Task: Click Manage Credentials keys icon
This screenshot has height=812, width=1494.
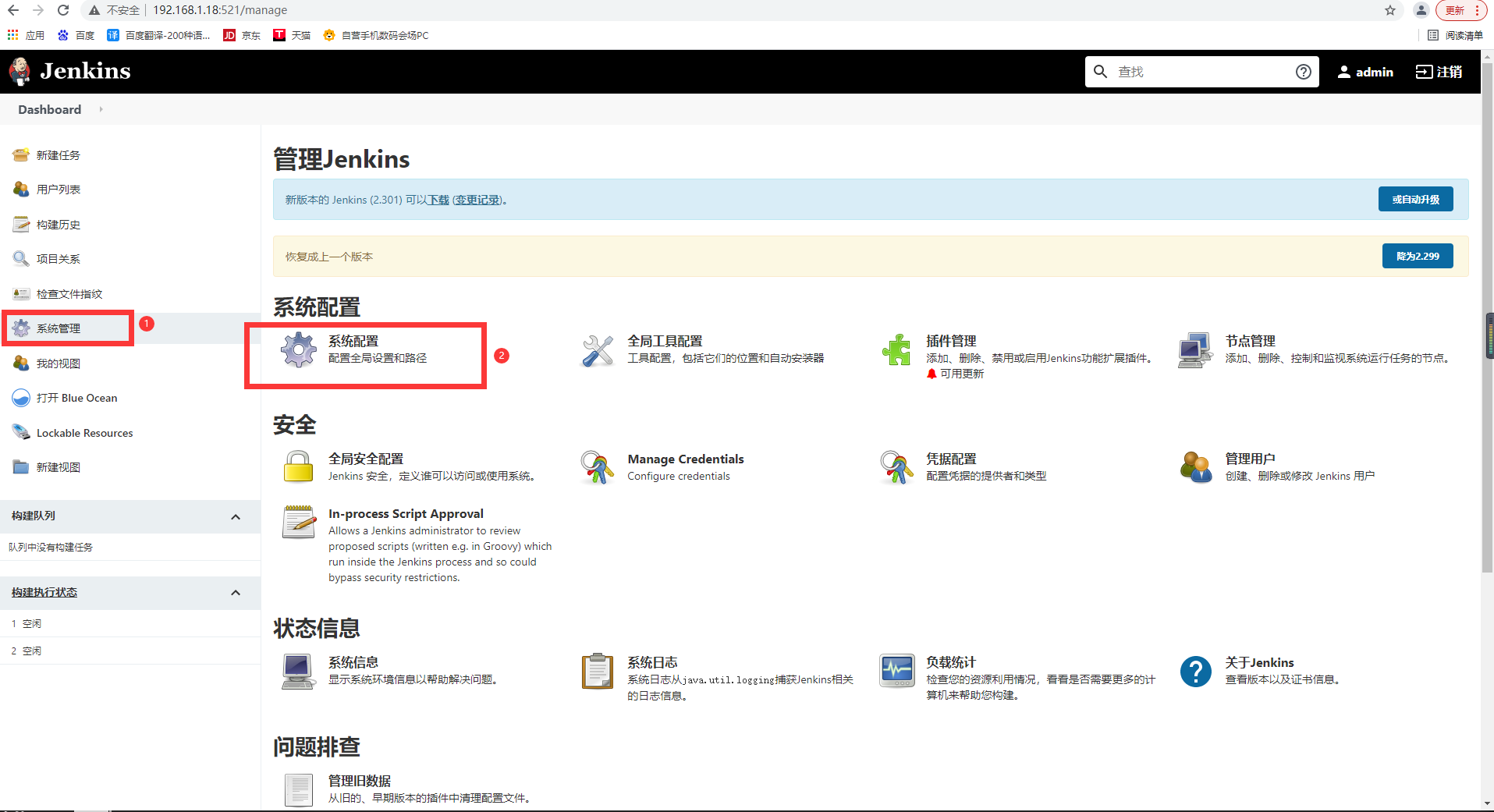Action: click(x=598, y=466)
